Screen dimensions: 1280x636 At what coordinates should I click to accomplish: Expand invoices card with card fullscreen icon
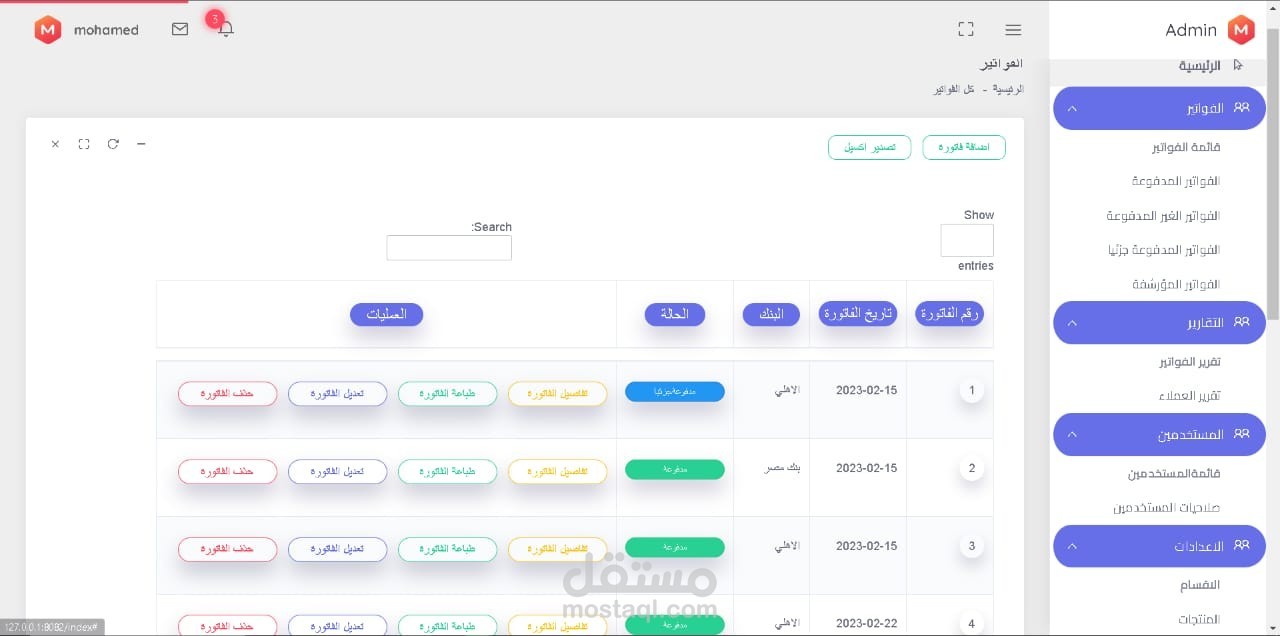[x=84, y=144]
